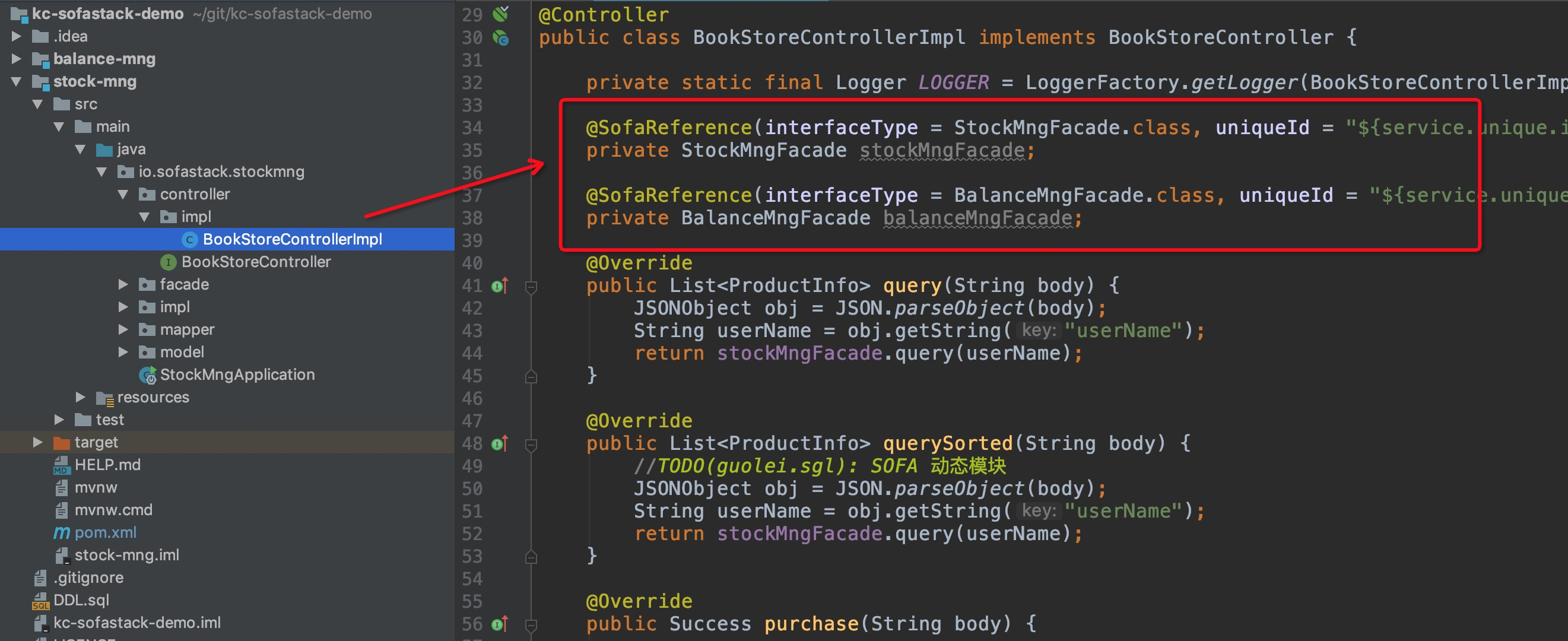
Task: Click the resources folder icon
Action: [104, 398]
